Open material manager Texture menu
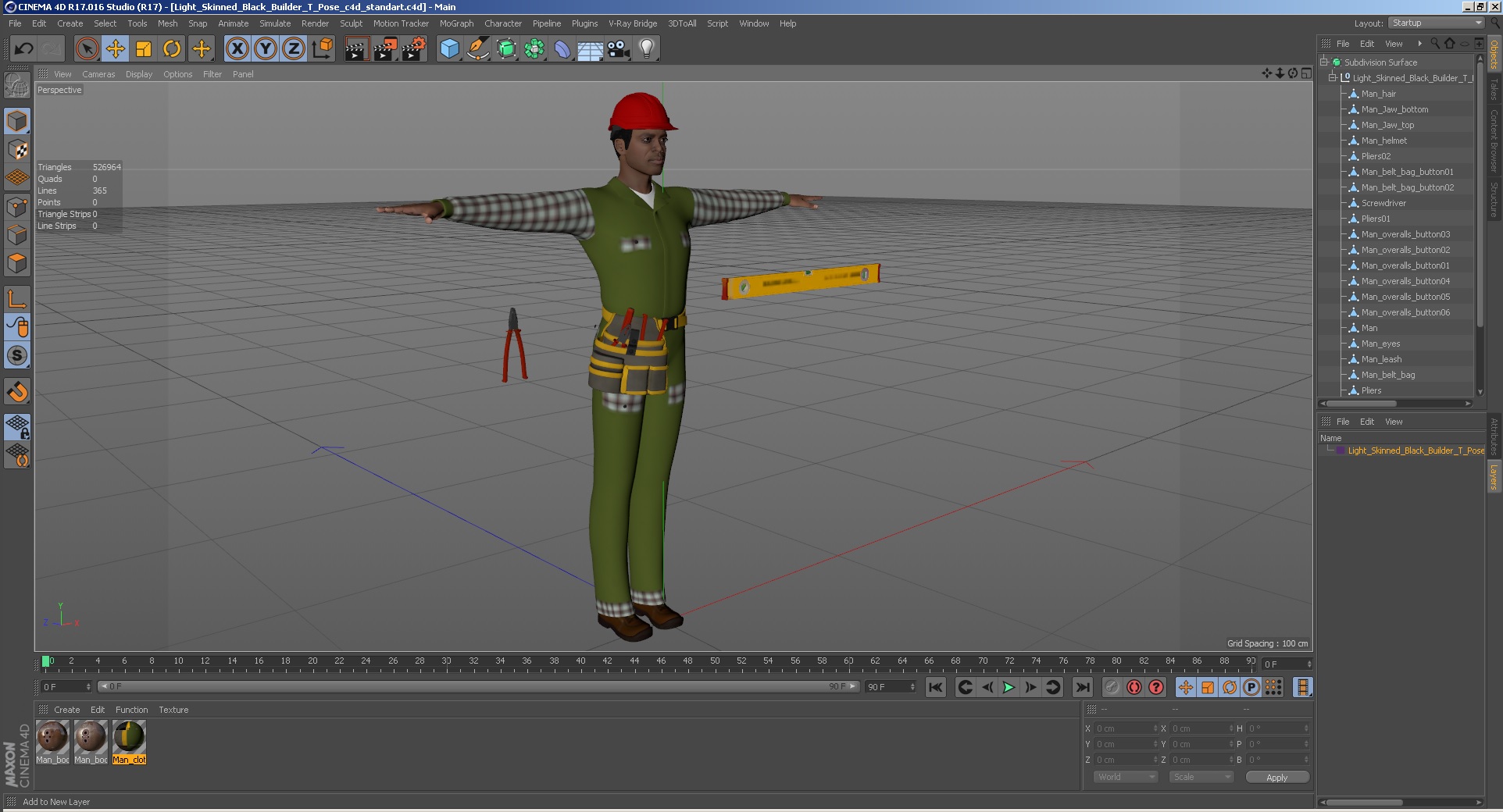Screen dimensions: 1503x812 coord(173,710)
